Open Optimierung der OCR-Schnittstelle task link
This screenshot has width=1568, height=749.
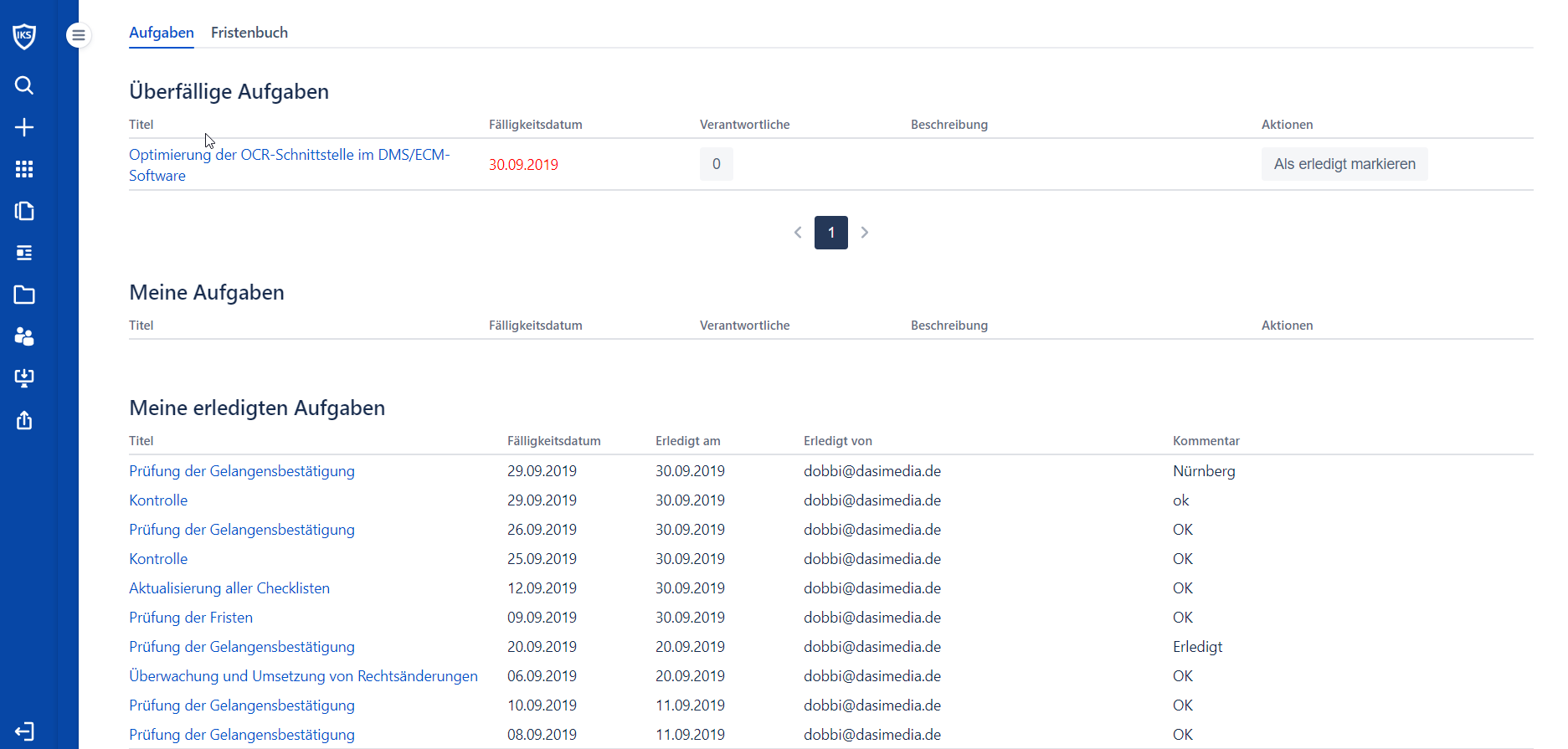pyautogui.click(x=290, y=165)
